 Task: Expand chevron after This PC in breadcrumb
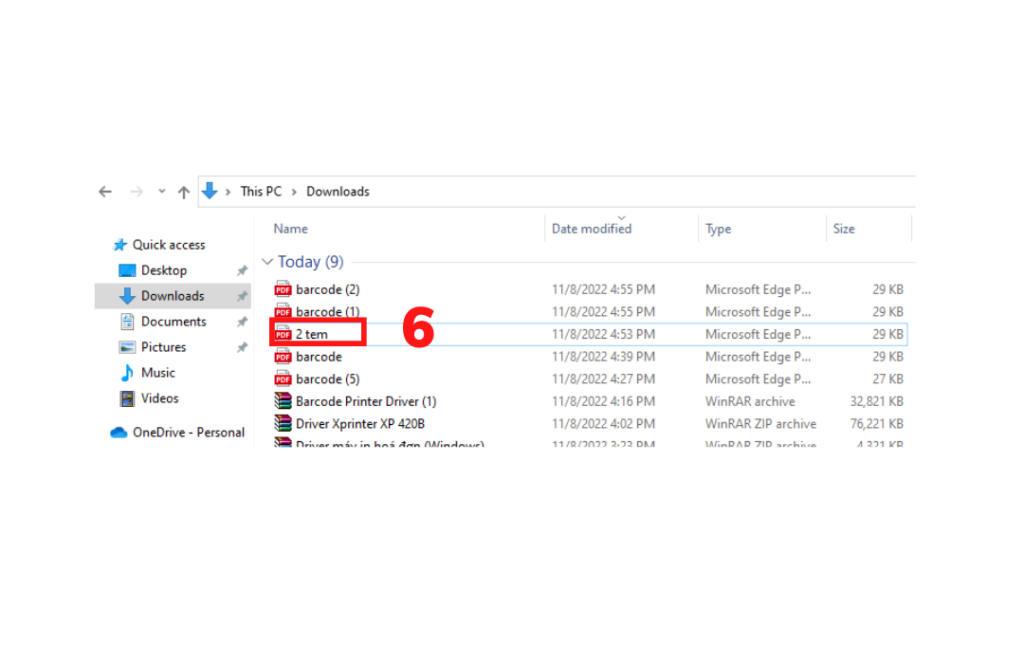point(294,192)
